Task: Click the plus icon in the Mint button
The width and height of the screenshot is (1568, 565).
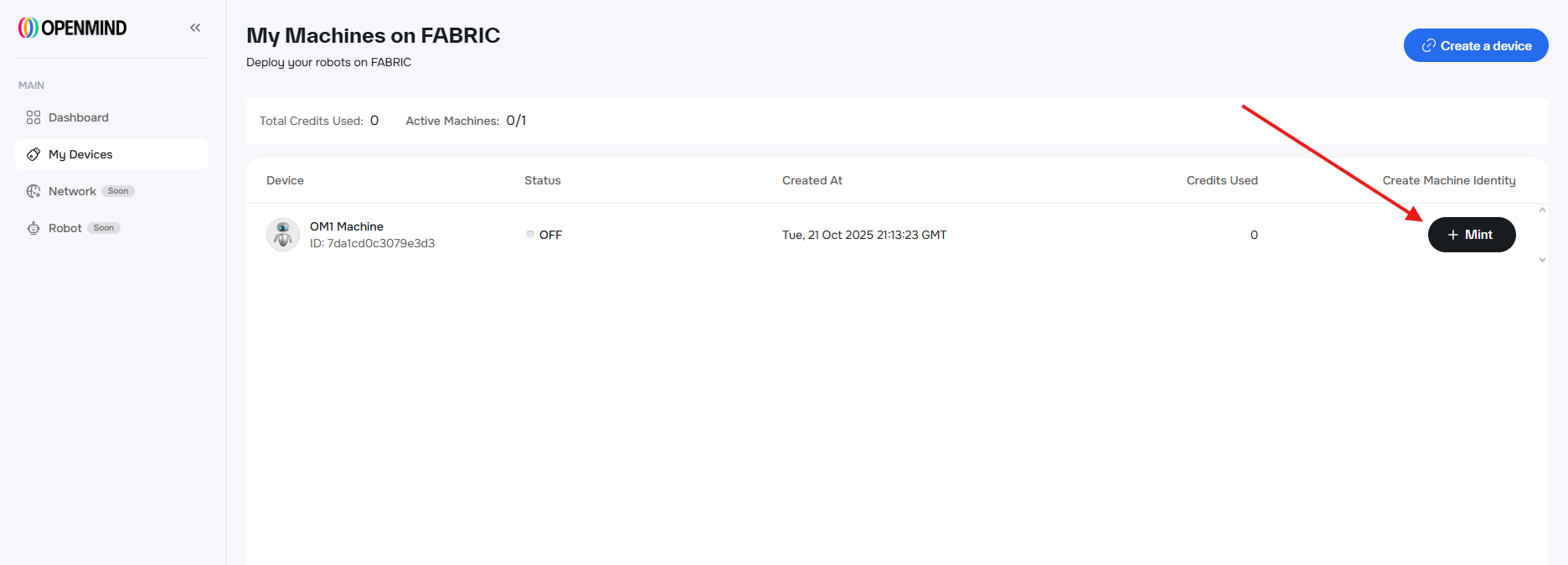Action: tap(1453, 235)
